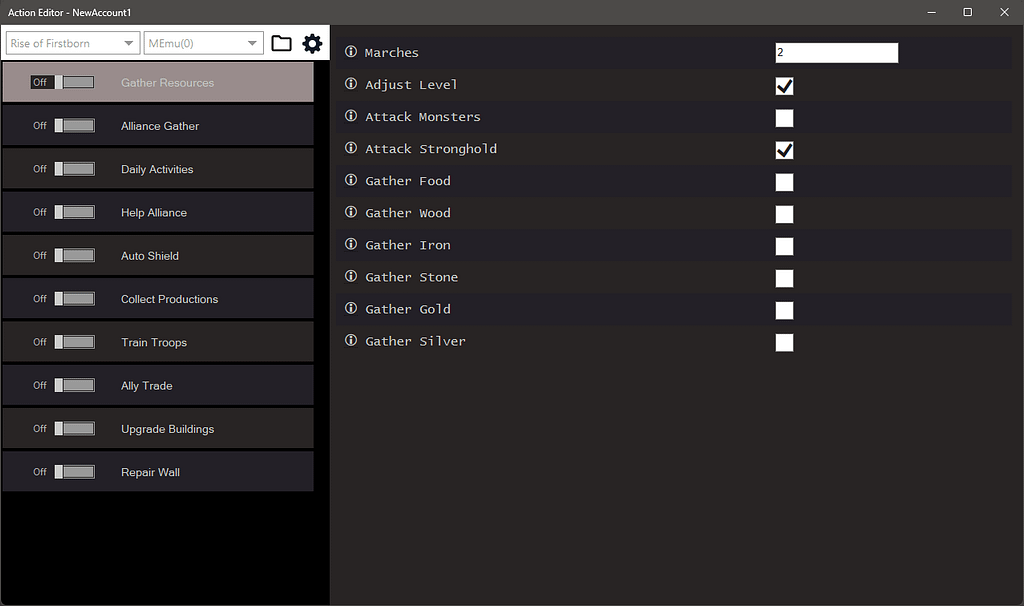Select the Alliance Gather action
Image resolution: width=1024 pixels, height=606 pixels.
[160, 125]
